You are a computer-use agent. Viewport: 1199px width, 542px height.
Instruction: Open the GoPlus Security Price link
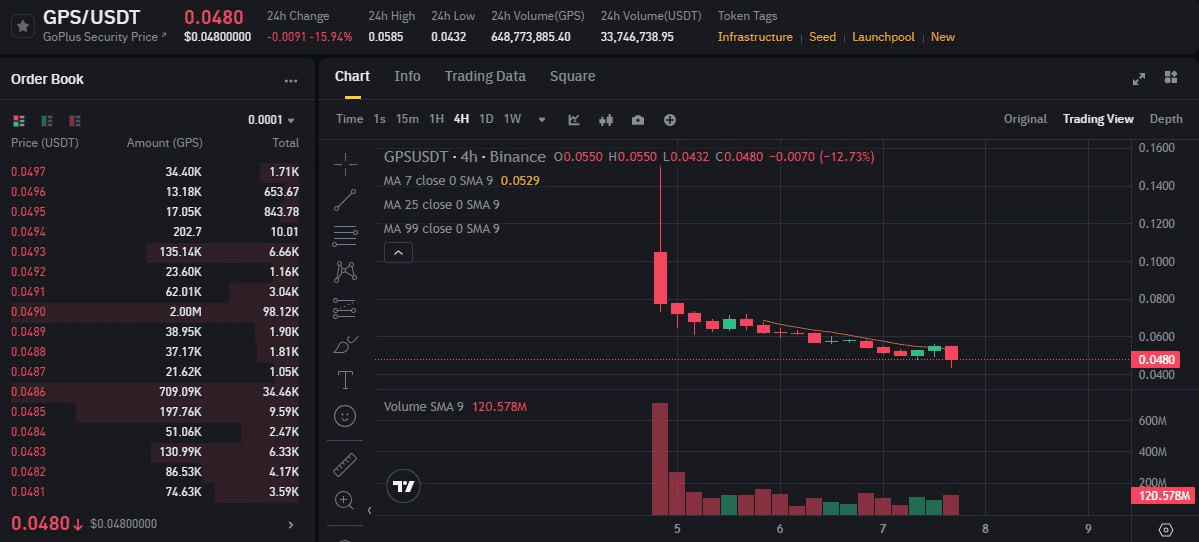tap(105, 37)
